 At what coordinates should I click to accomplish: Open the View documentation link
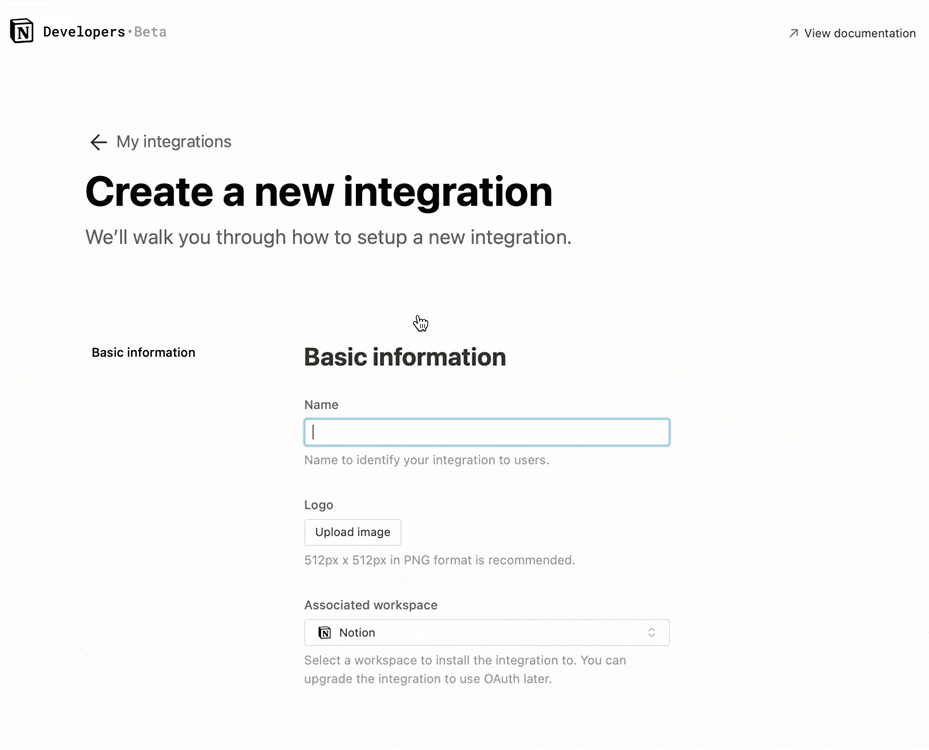(858, 32)
